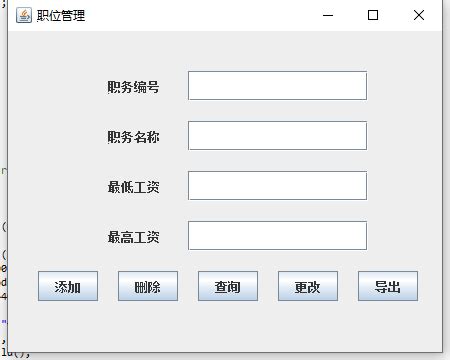
Task: Maximize the 职位管理 window
Action: [x=373, y=15]
